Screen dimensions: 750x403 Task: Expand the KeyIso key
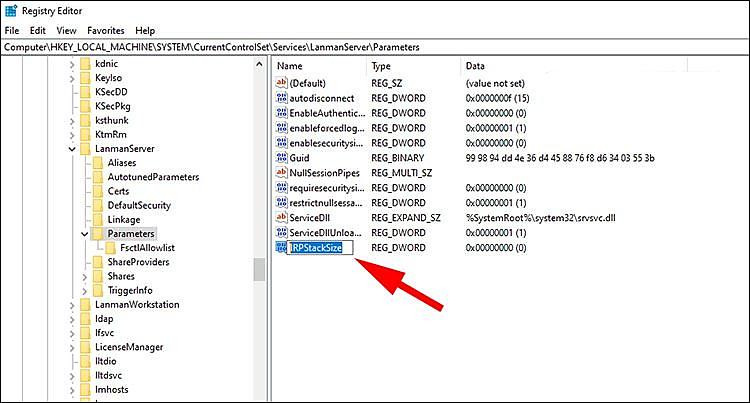click(72, 78)
